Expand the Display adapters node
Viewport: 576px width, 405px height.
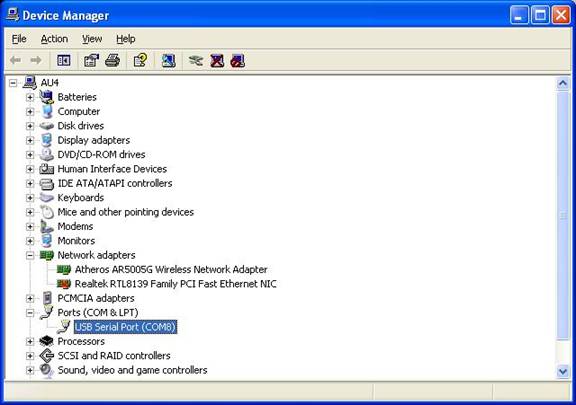point(30,140)
